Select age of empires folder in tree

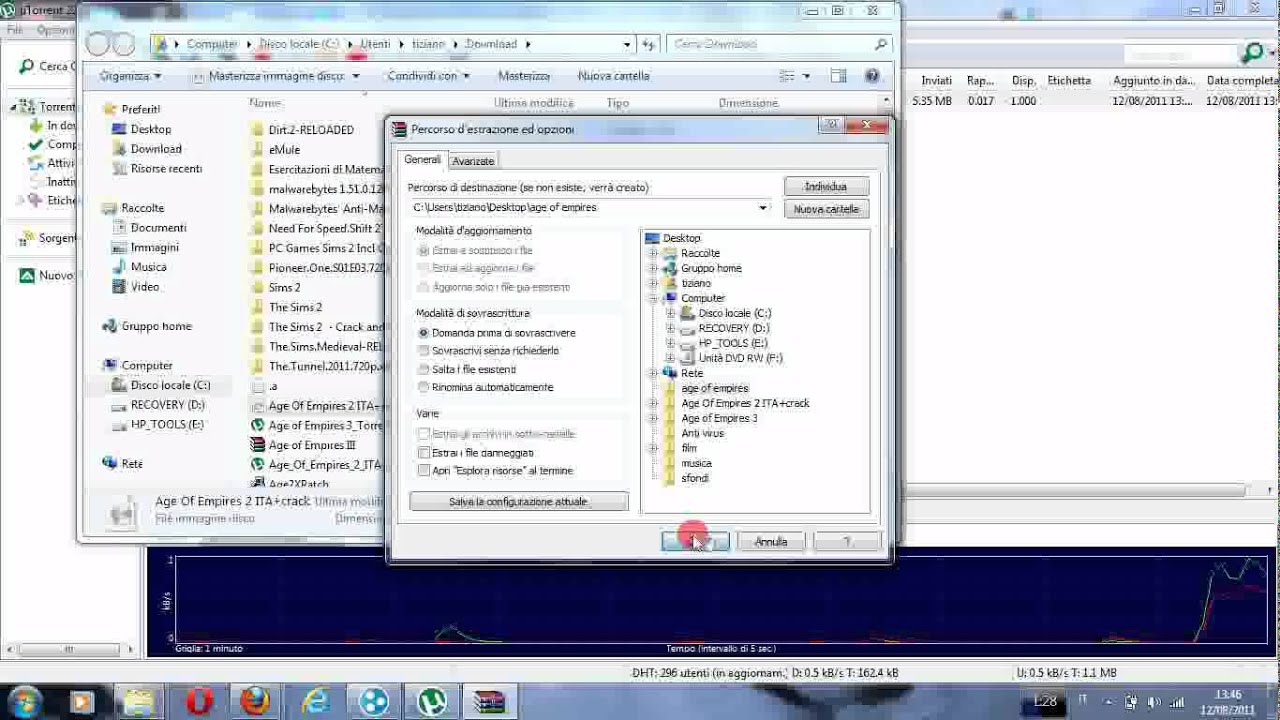click(714, 388)
